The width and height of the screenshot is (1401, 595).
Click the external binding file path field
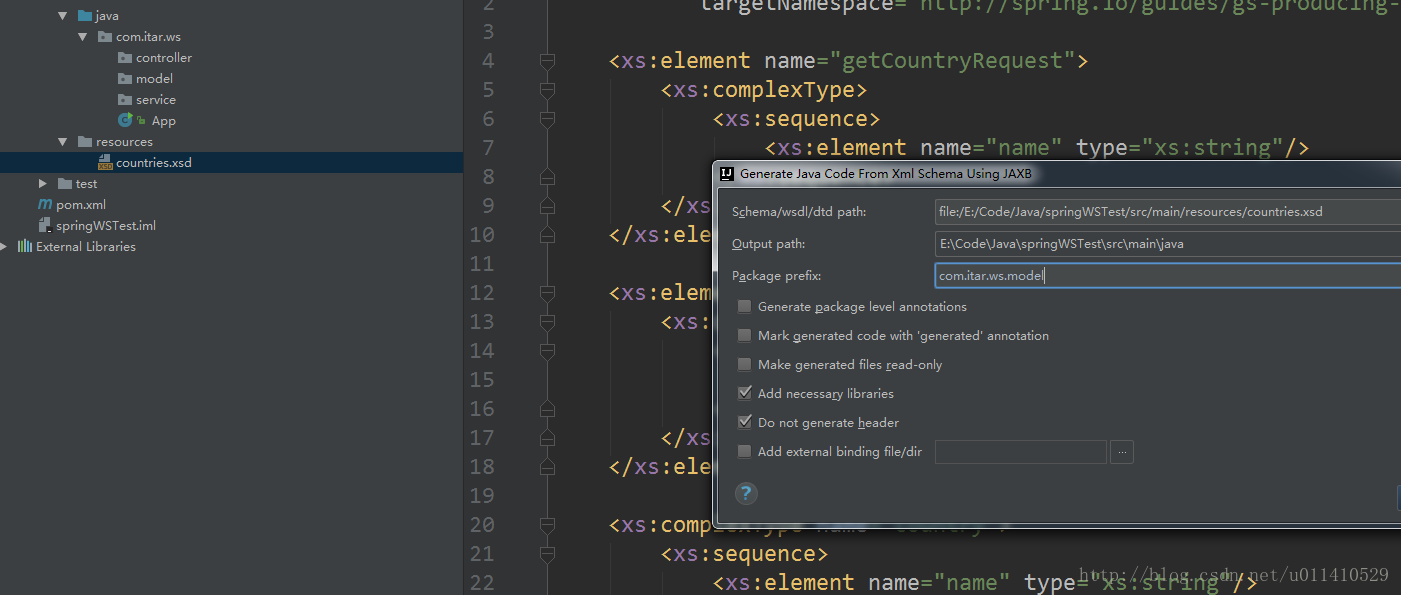(x=1021, y=452)
